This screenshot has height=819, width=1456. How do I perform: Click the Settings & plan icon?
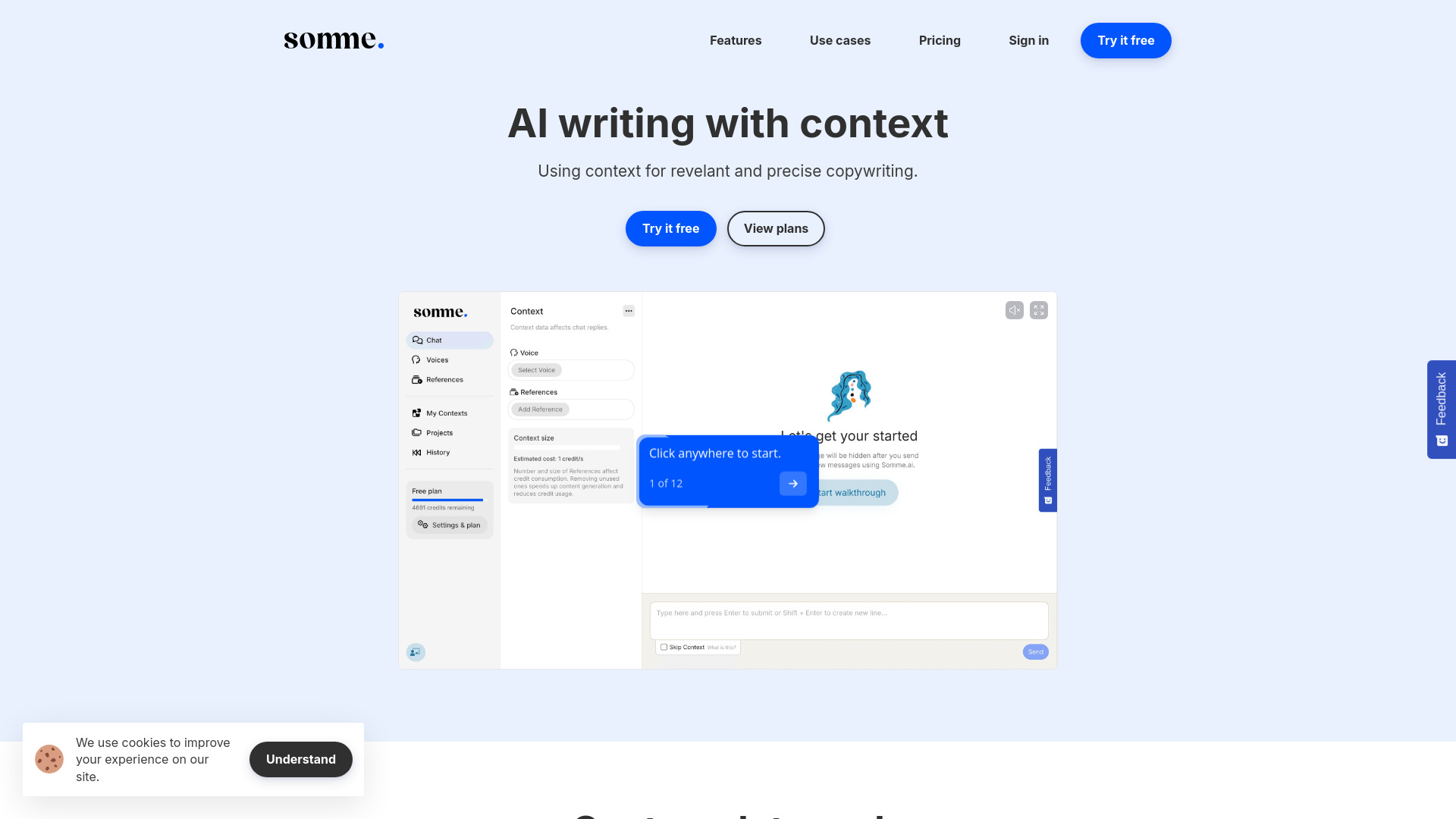coord(423,524)
